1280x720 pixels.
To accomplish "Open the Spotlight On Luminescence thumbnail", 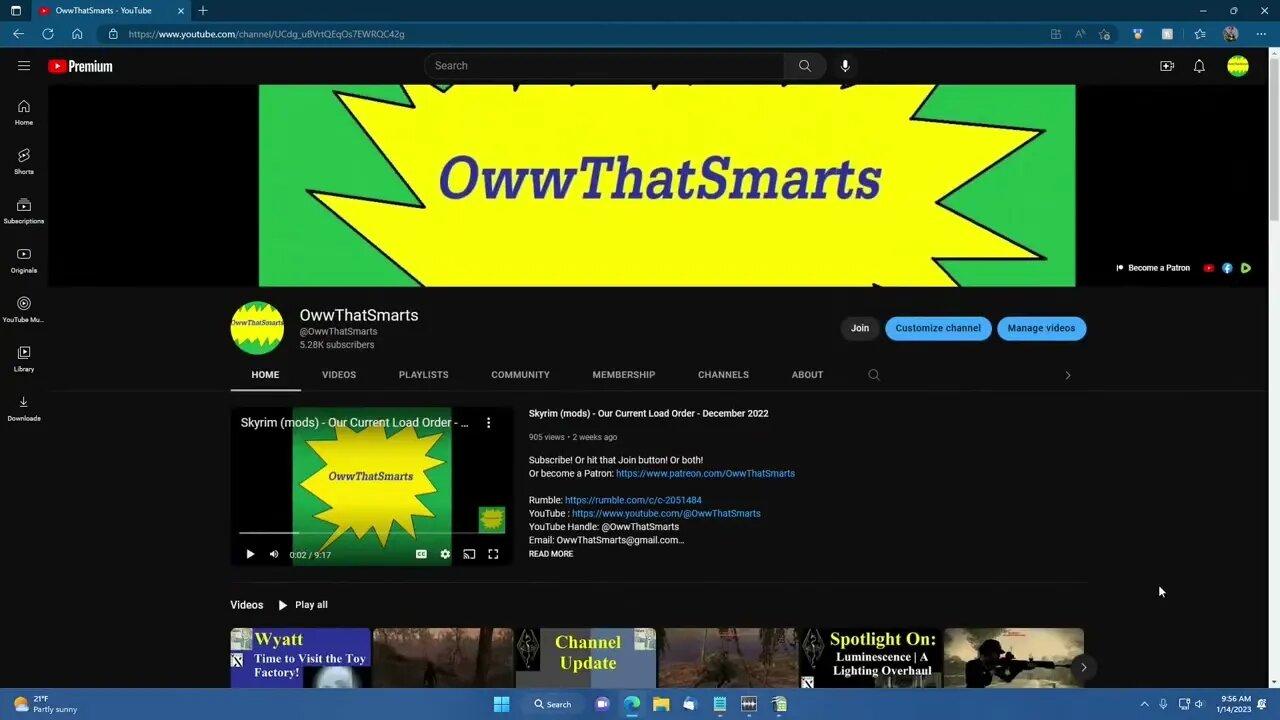I will (871, 657).
